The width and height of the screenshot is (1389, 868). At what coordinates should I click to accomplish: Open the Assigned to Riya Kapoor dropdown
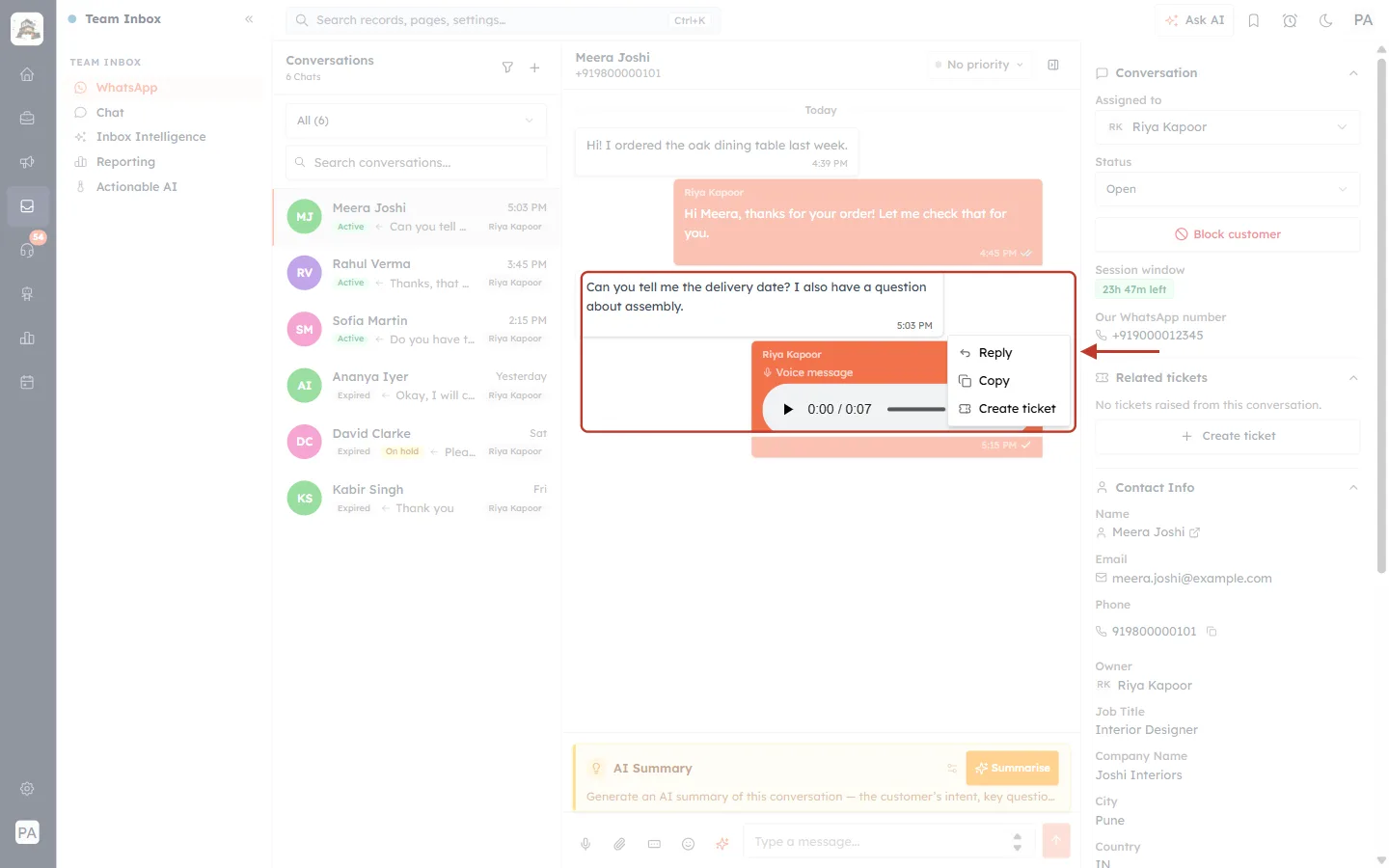click(x=1227, y=127)
